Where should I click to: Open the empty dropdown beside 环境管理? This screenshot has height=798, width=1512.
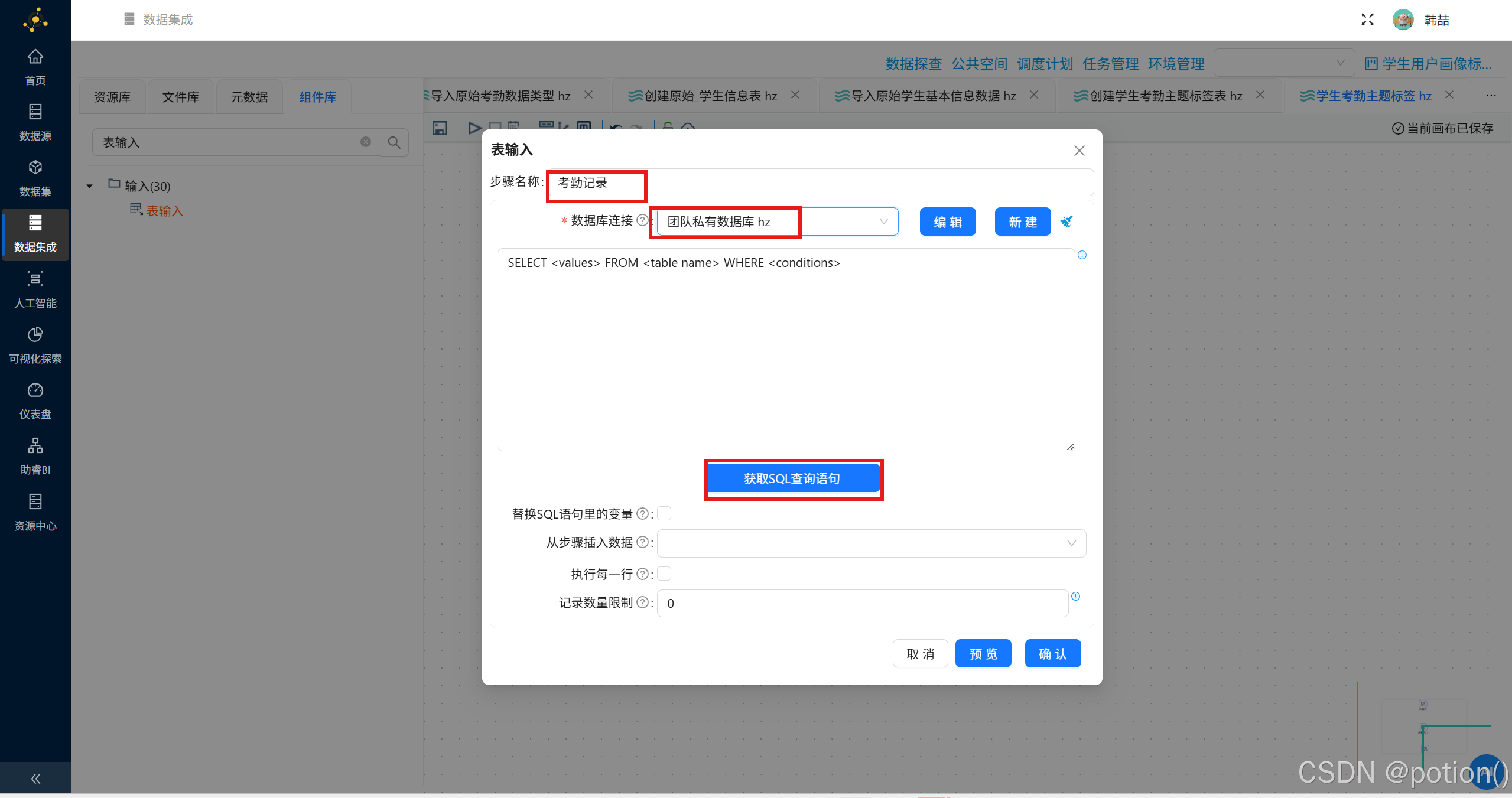(x=1284, y=63)
